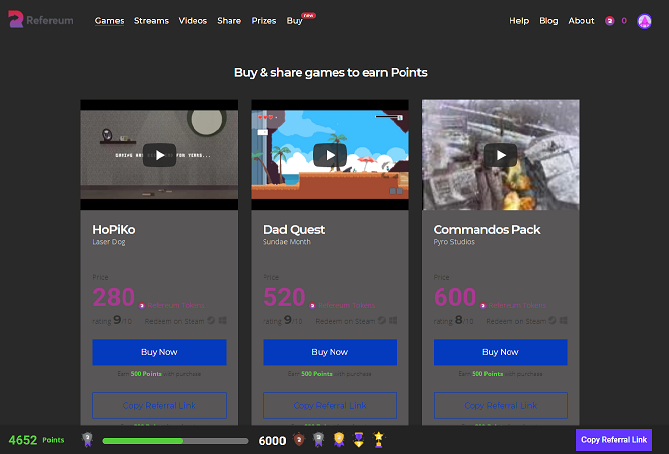Click the silver ribbon badge in footer
Screen dimensions: 669x454
(x=318, y=439)
